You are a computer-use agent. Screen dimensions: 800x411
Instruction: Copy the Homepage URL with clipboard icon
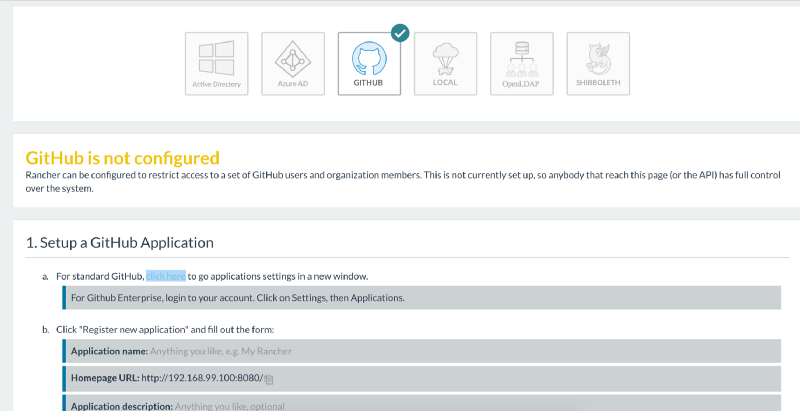click(270, 379)
